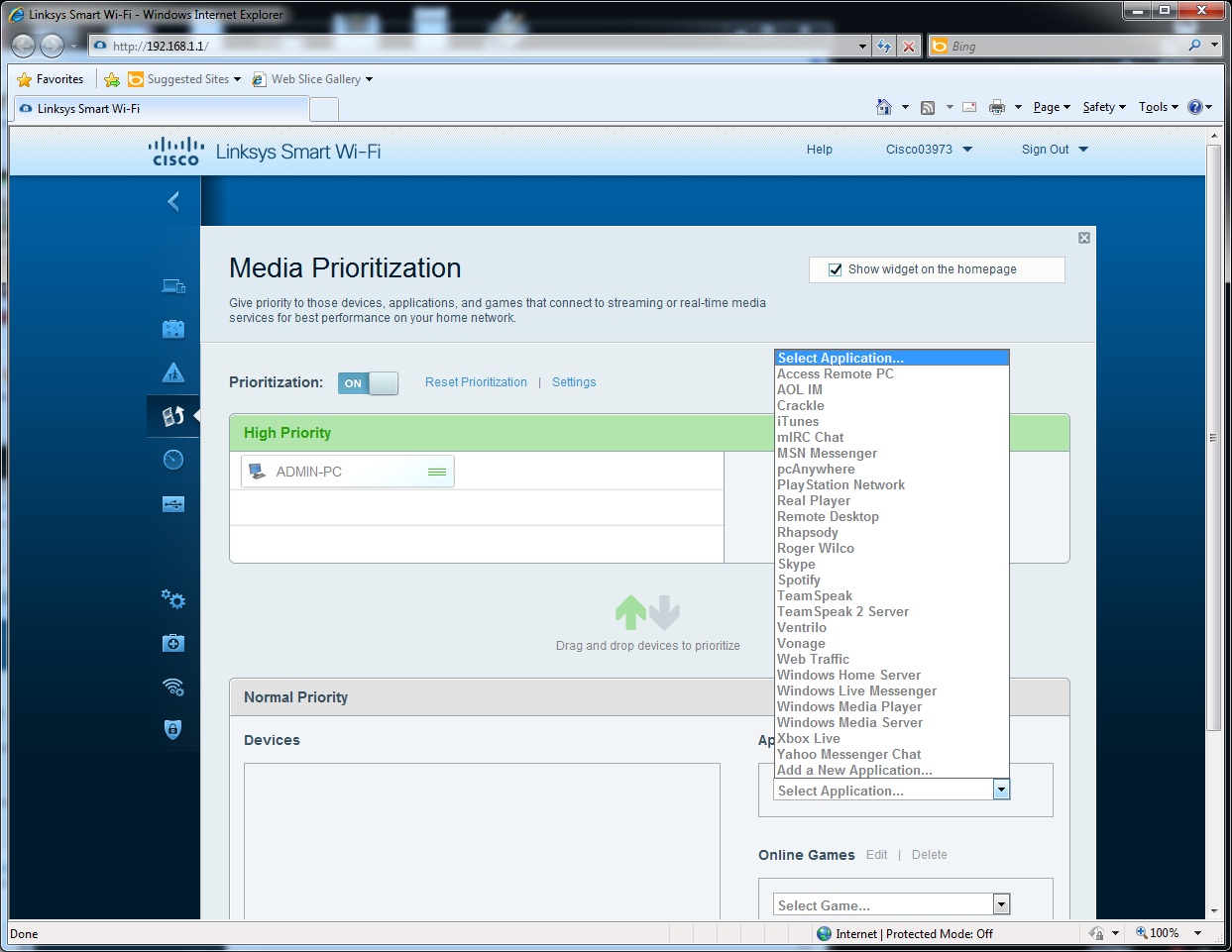
Task: Click the browser Forward button
Action: click(53, 46)
